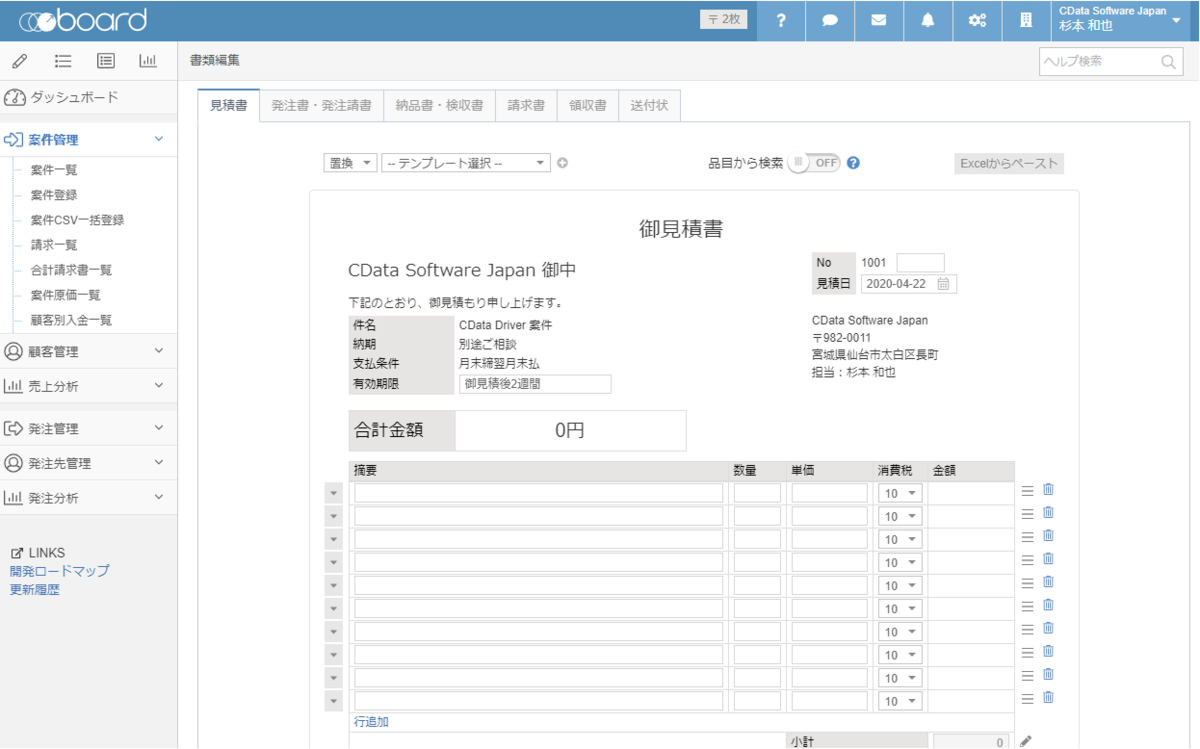The width and height of the screenshot is (1200, 749).
Task: Open the chat bubble icon in header
Action: click(x=830, y=20)
